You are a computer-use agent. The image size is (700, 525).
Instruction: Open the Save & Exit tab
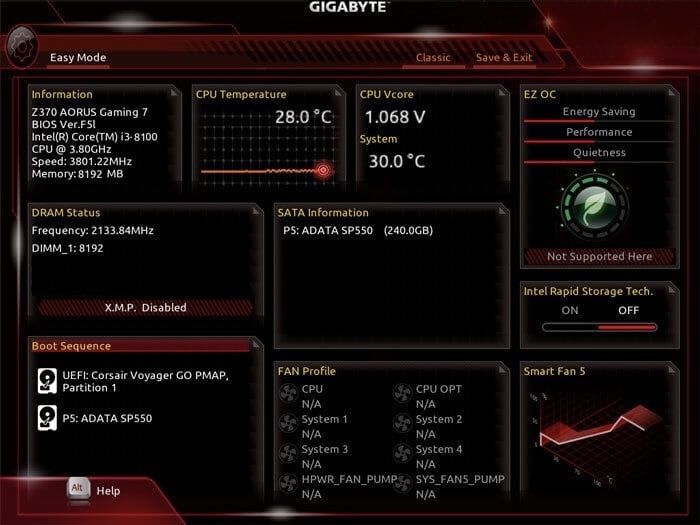pos(504,58)
